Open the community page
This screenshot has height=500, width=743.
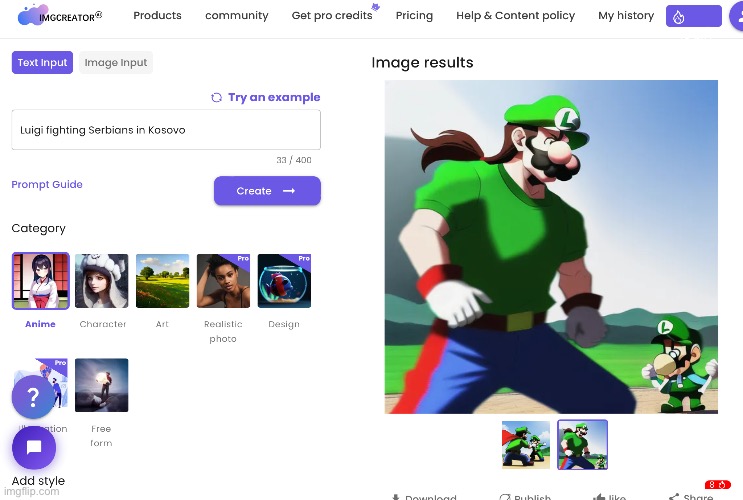click(x=236, y=16)
